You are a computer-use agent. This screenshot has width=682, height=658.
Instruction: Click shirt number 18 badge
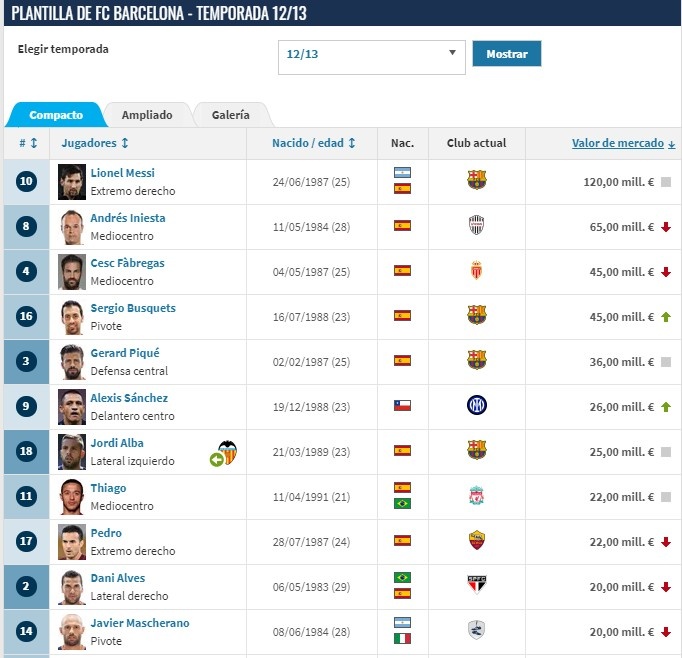coord(26,451)
